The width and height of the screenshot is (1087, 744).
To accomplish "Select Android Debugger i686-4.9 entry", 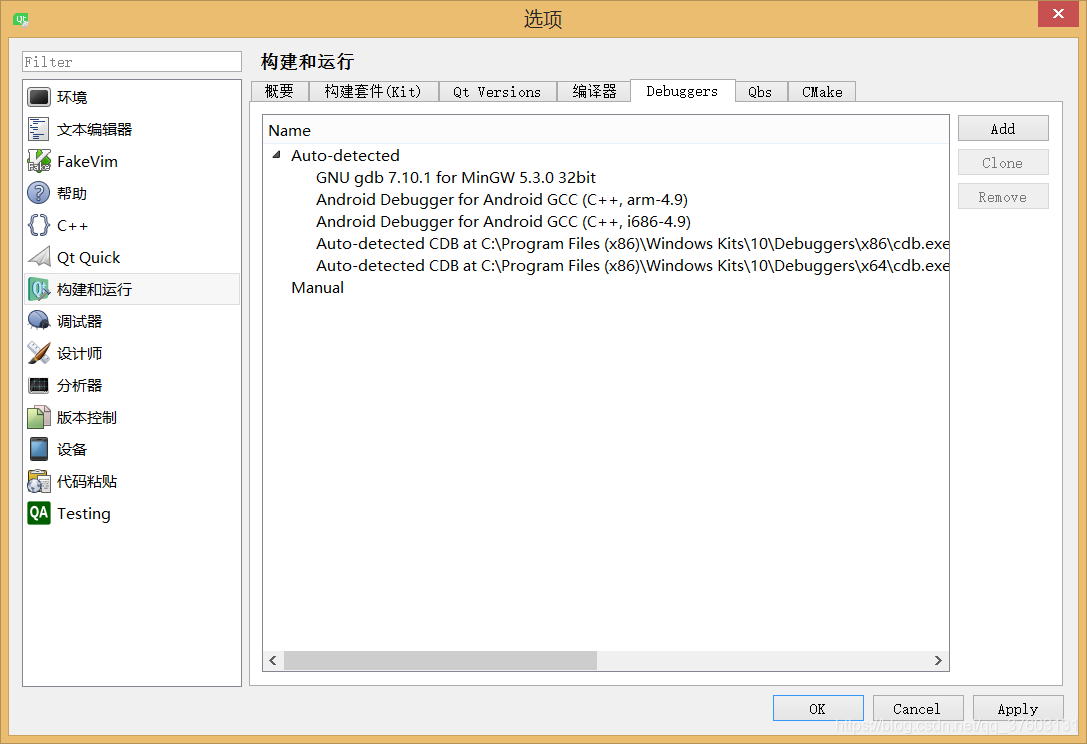I will pos(503,222).
